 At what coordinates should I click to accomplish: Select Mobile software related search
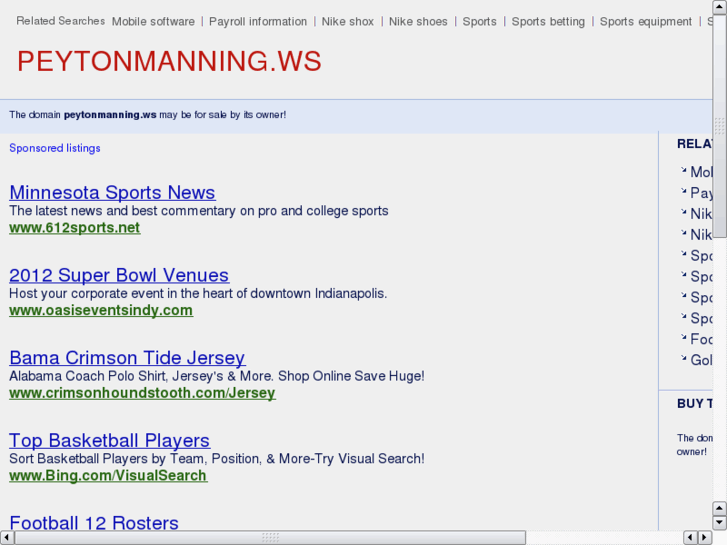pyautogui.click(x=153, y=22)
